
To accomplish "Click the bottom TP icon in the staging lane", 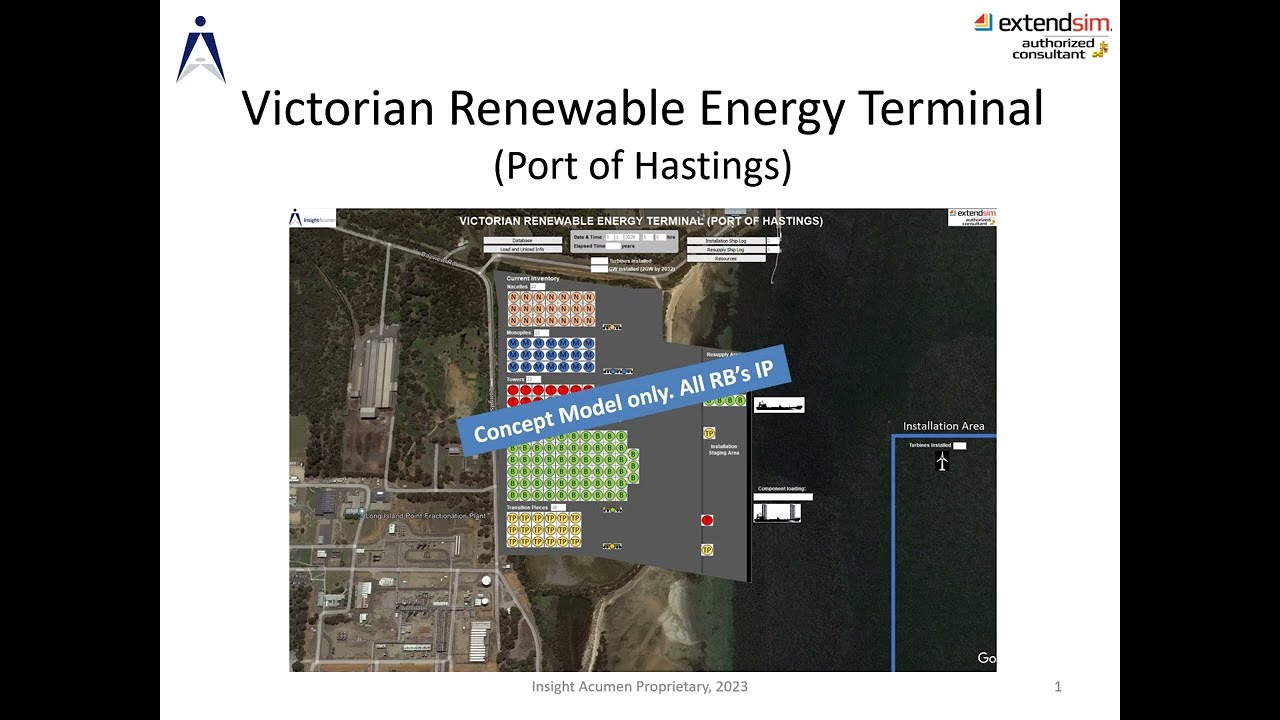I will (707, 550).
